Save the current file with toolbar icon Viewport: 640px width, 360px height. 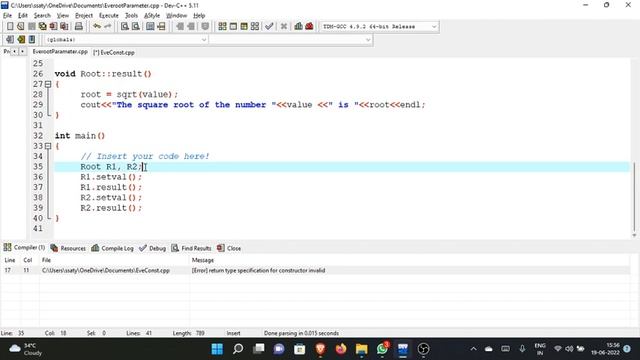(32, 27)
